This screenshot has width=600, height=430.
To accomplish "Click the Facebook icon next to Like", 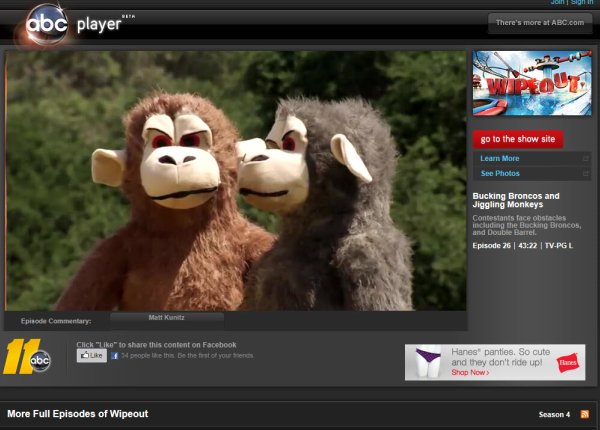I will click(x=114, y=356).
